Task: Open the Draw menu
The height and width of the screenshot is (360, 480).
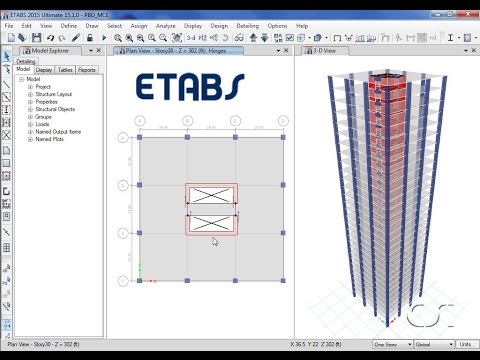Action: tap(92, 26)
